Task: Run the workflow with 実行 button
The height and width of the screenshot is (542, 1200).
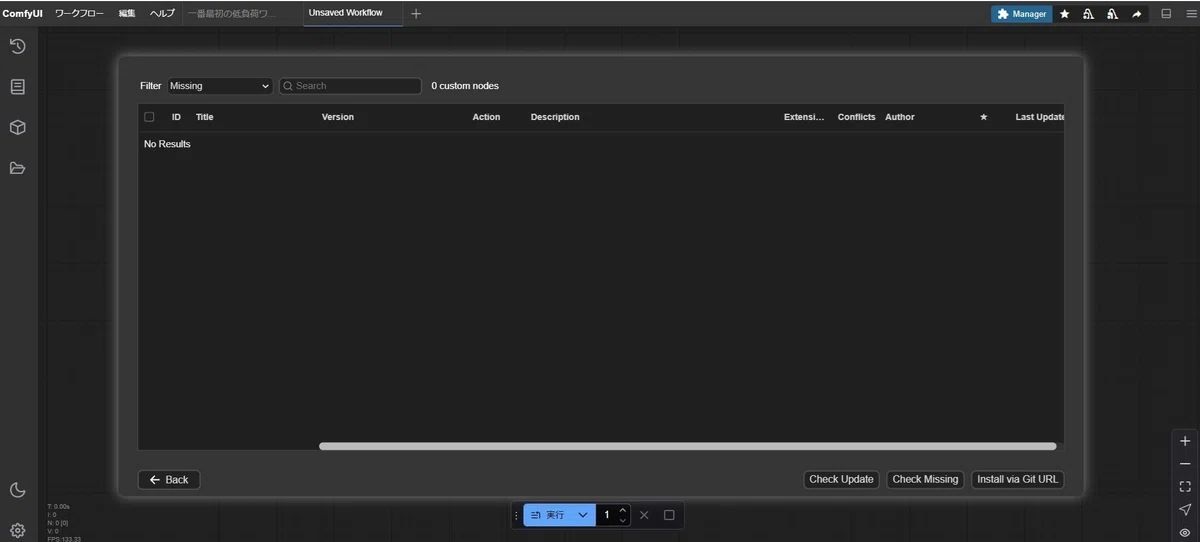Action: point(549,515)
